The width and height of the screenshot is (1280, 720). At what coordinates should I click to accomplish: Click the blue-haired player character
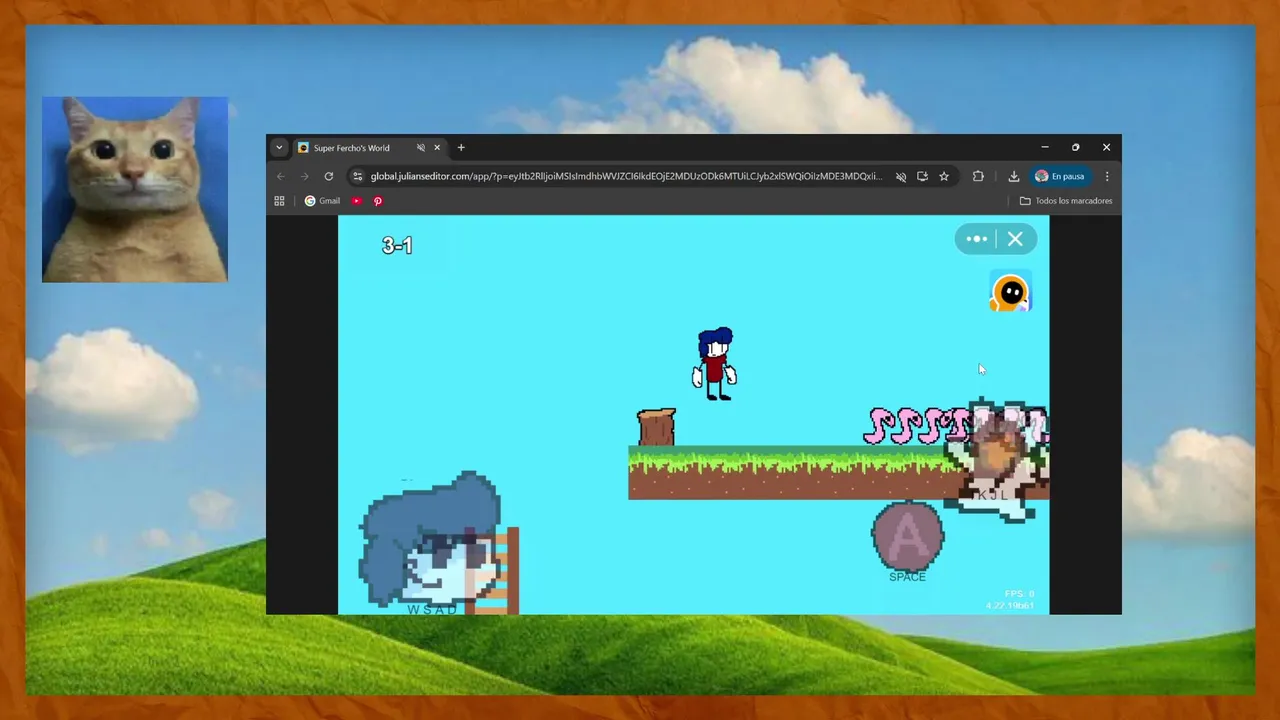715,364
